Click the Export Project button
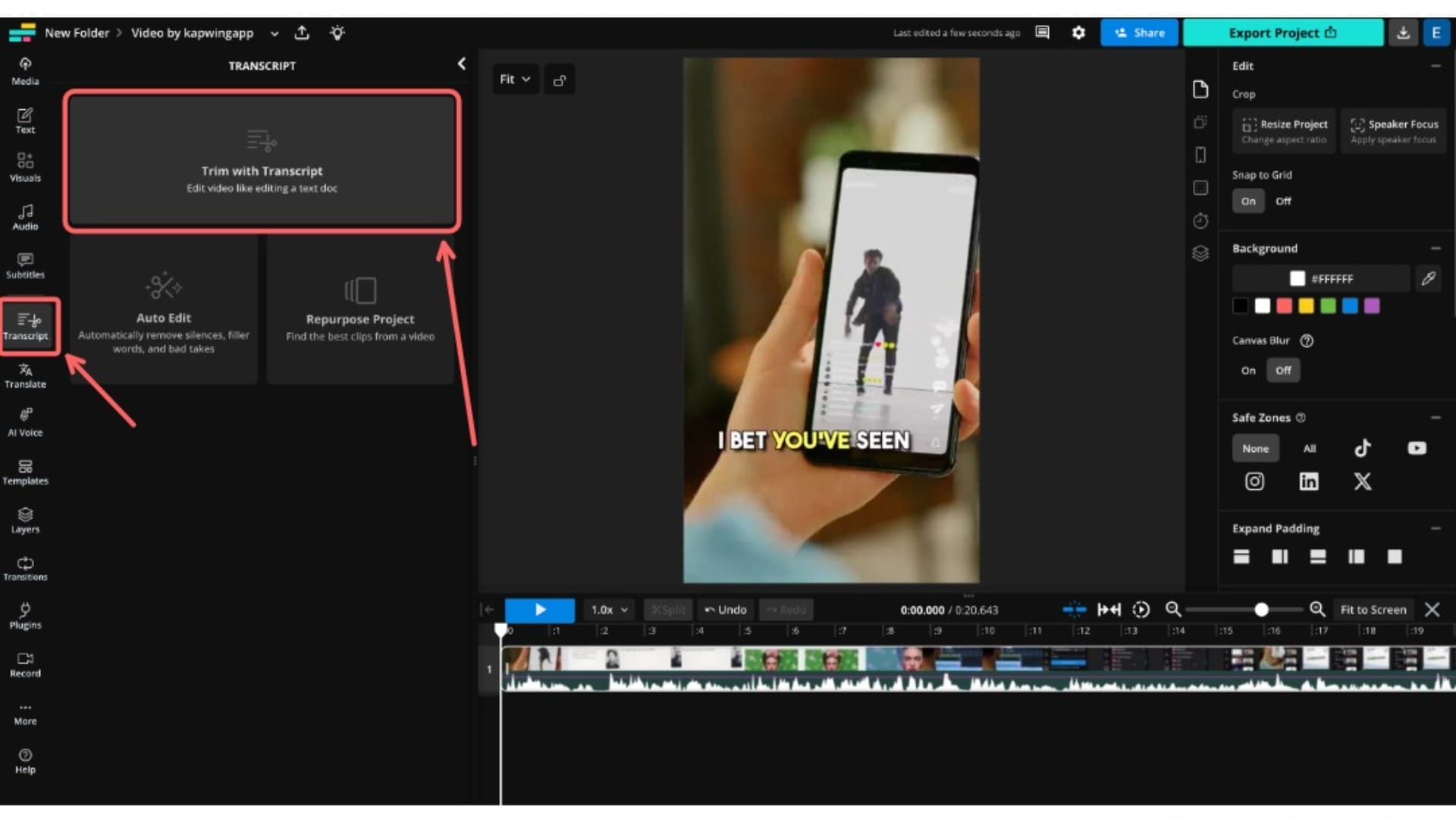This screenshot has width=1456, height=819. click(1282, 33)
